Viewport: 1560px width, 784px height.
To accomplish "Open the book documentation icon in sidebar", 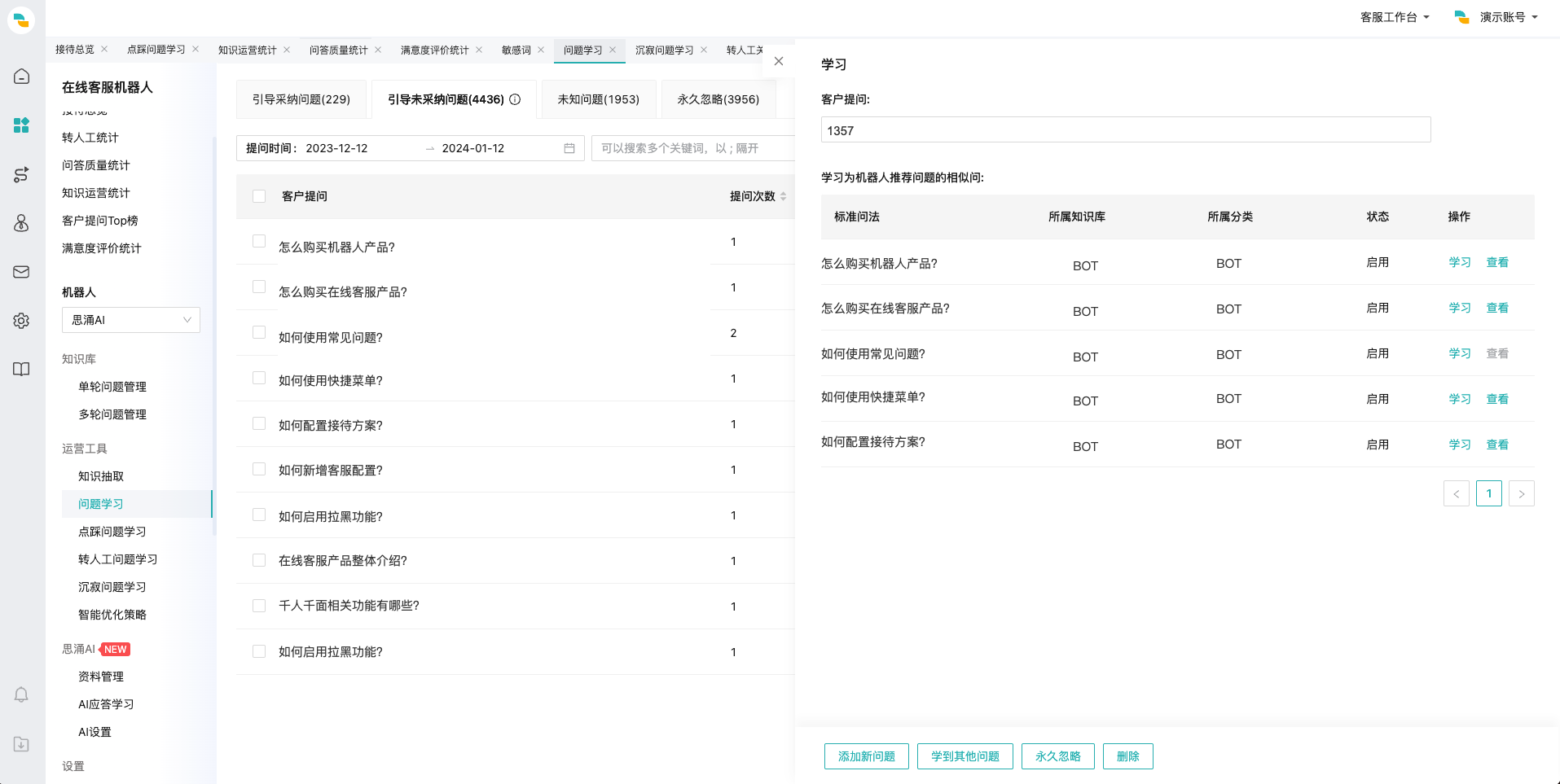I will [x=22, y=370].
